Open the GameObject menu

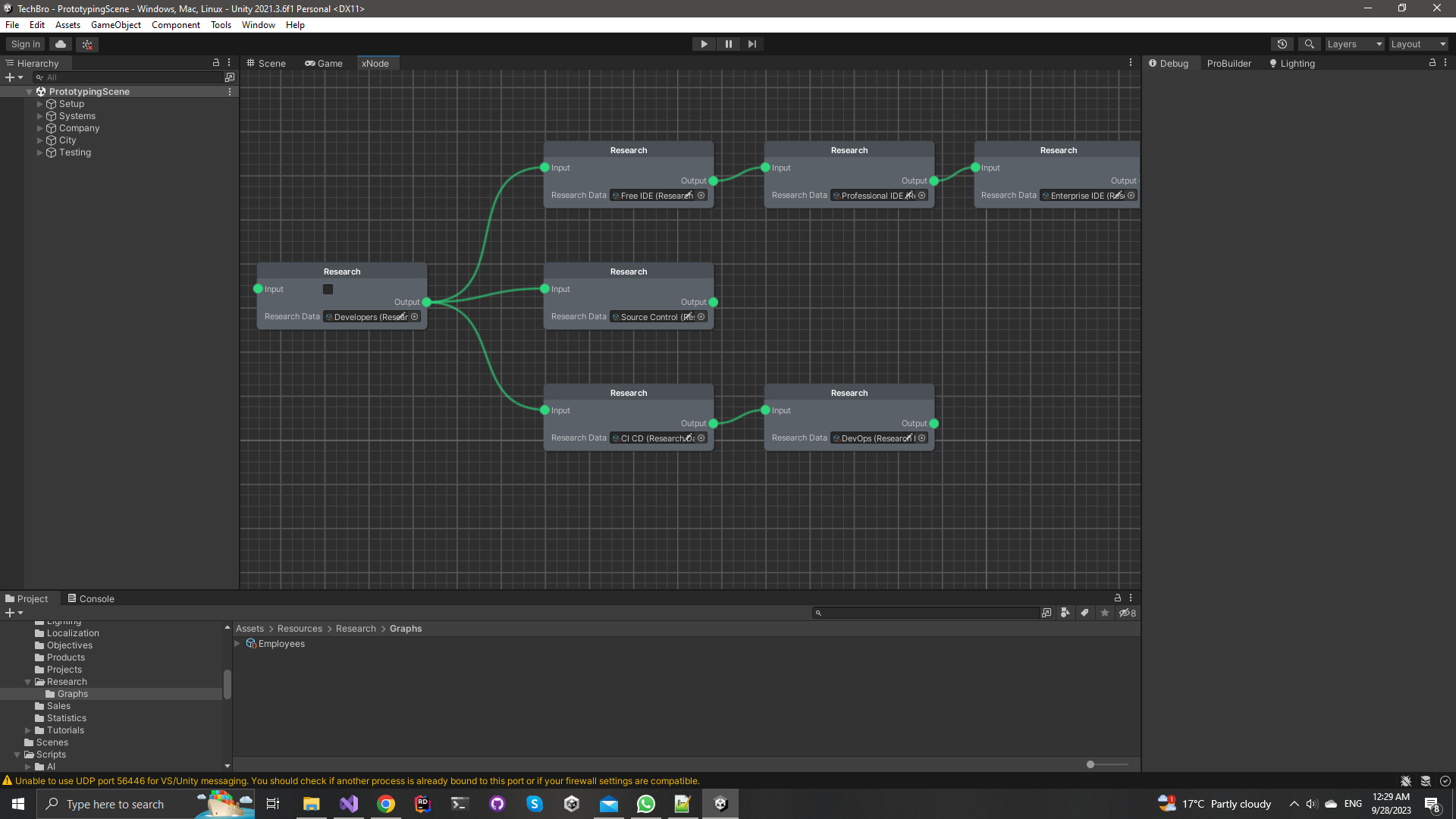point(115,25)
